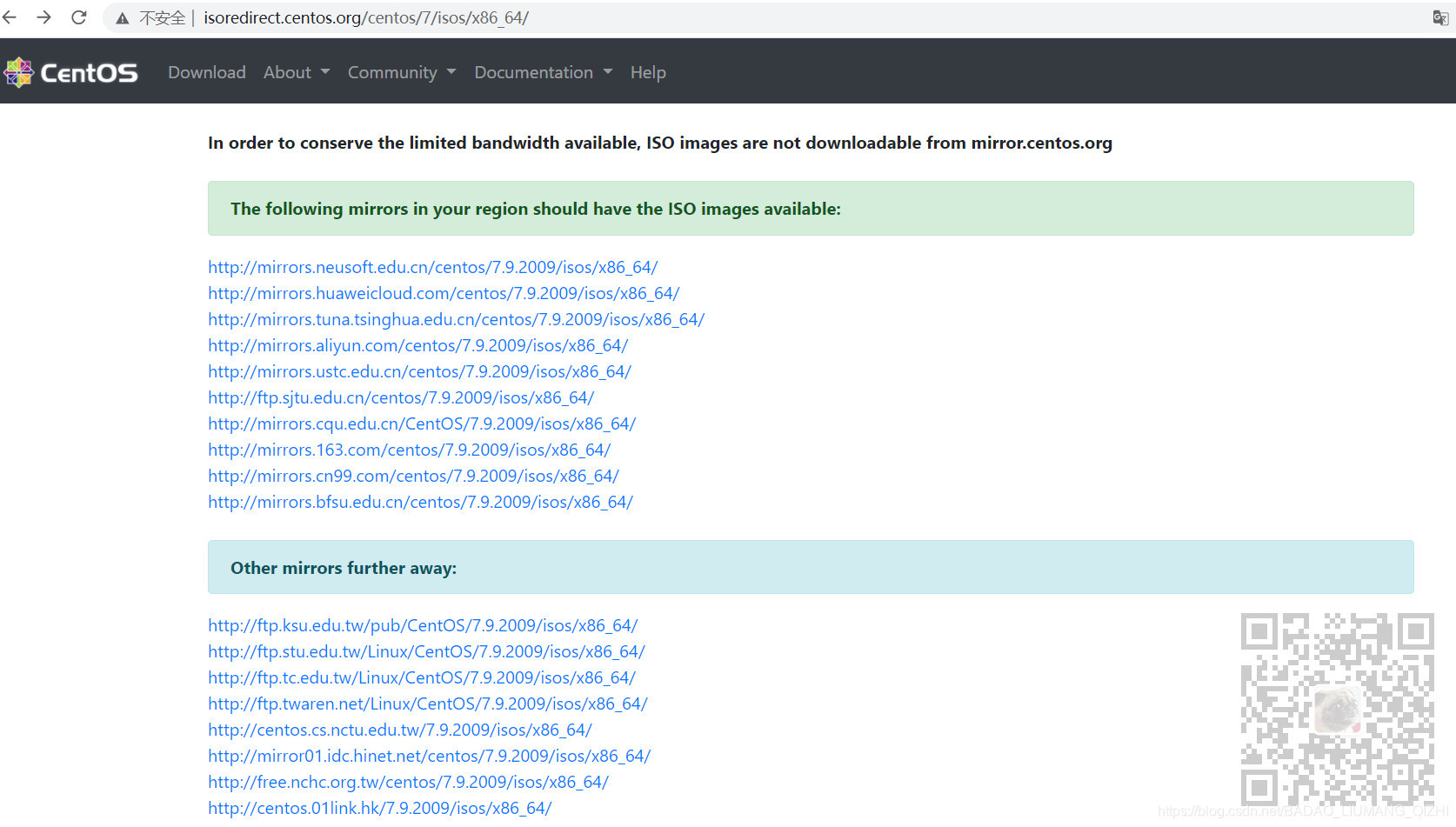Click the 'following mirrors in your region' heading

point(536,209)
